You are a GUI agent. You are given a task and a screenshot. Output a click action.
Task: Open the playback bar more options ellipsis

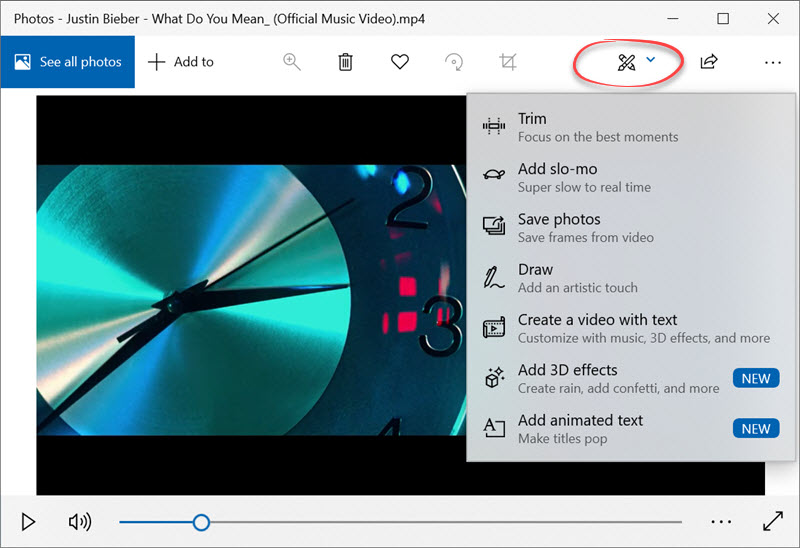click(721, 522)
